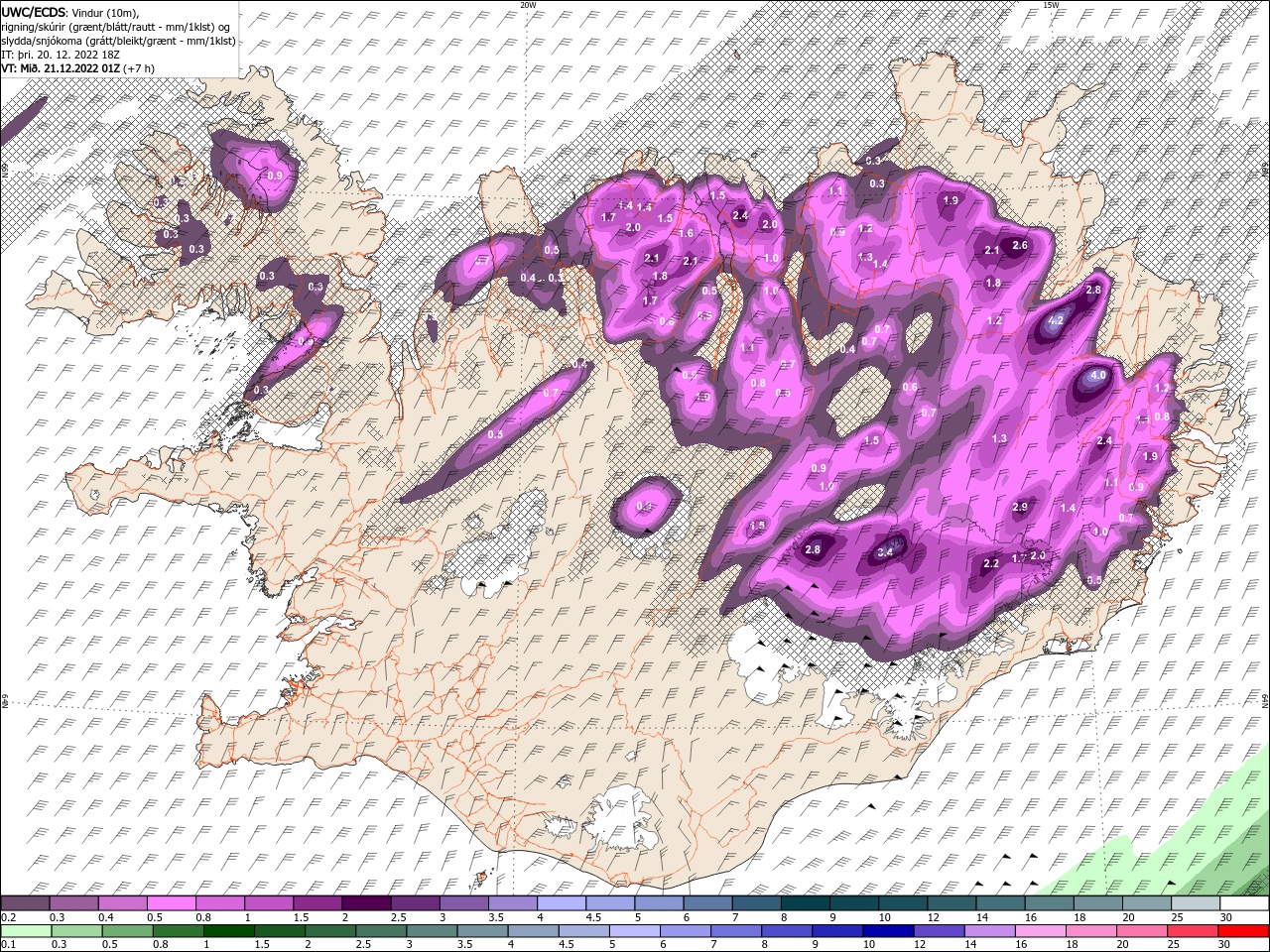Screen dimensions: 1270x952
Task: Click the '25' label on rain scale
Action: coord(1174,945)
